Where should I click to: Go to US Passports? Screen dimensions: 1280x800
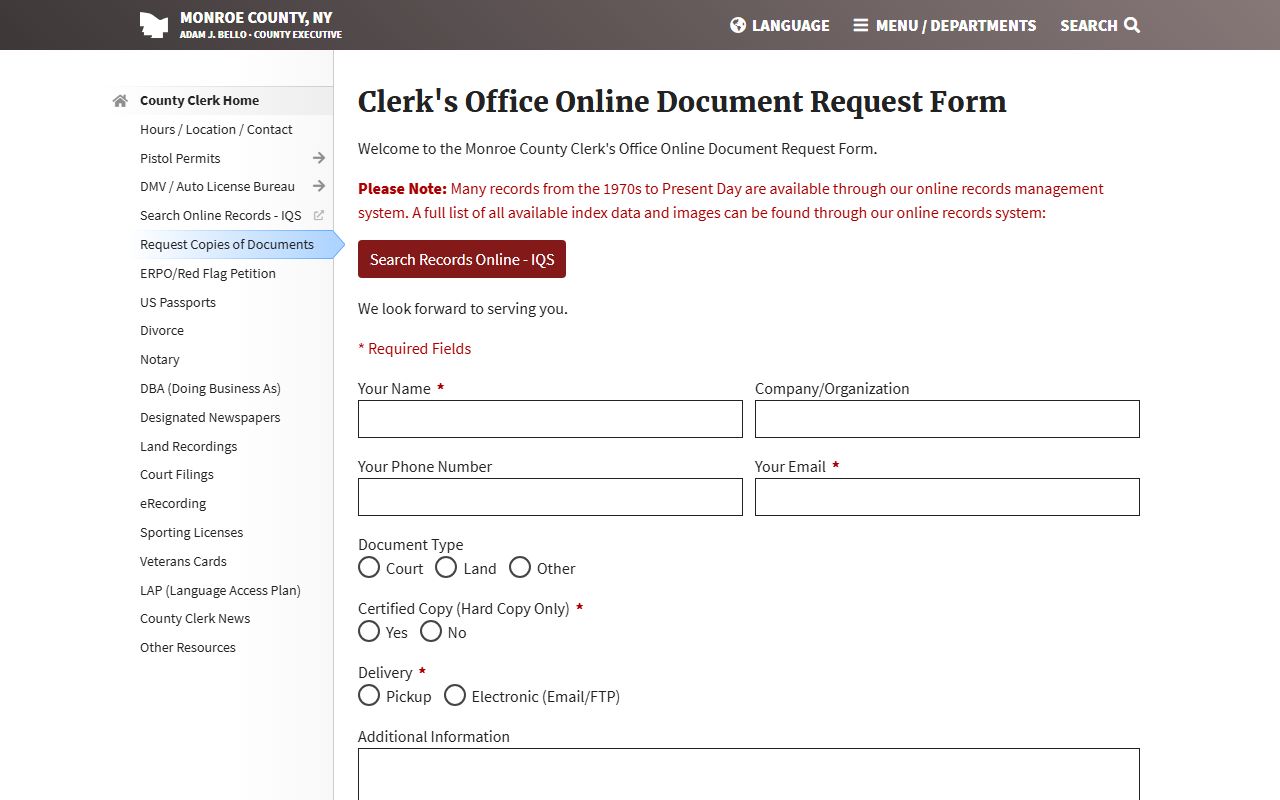point(178,302)
